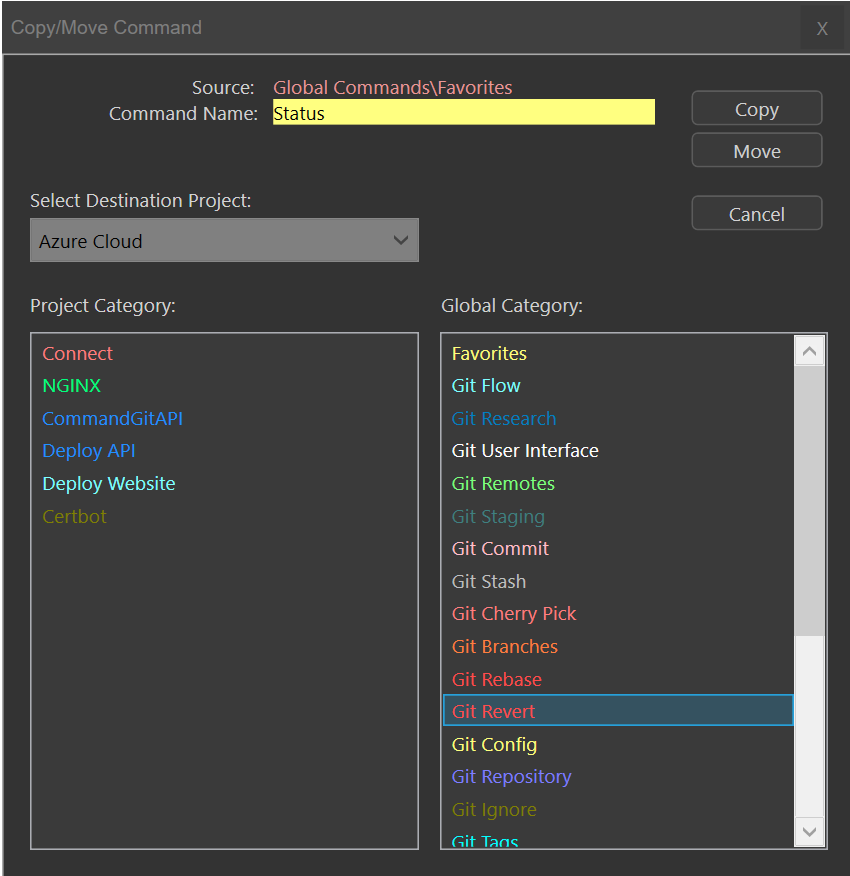Image resolution: width=850 pixels, height=876 pixels.
Task: Select Favorites in Global Category
Action: point(489,354)
